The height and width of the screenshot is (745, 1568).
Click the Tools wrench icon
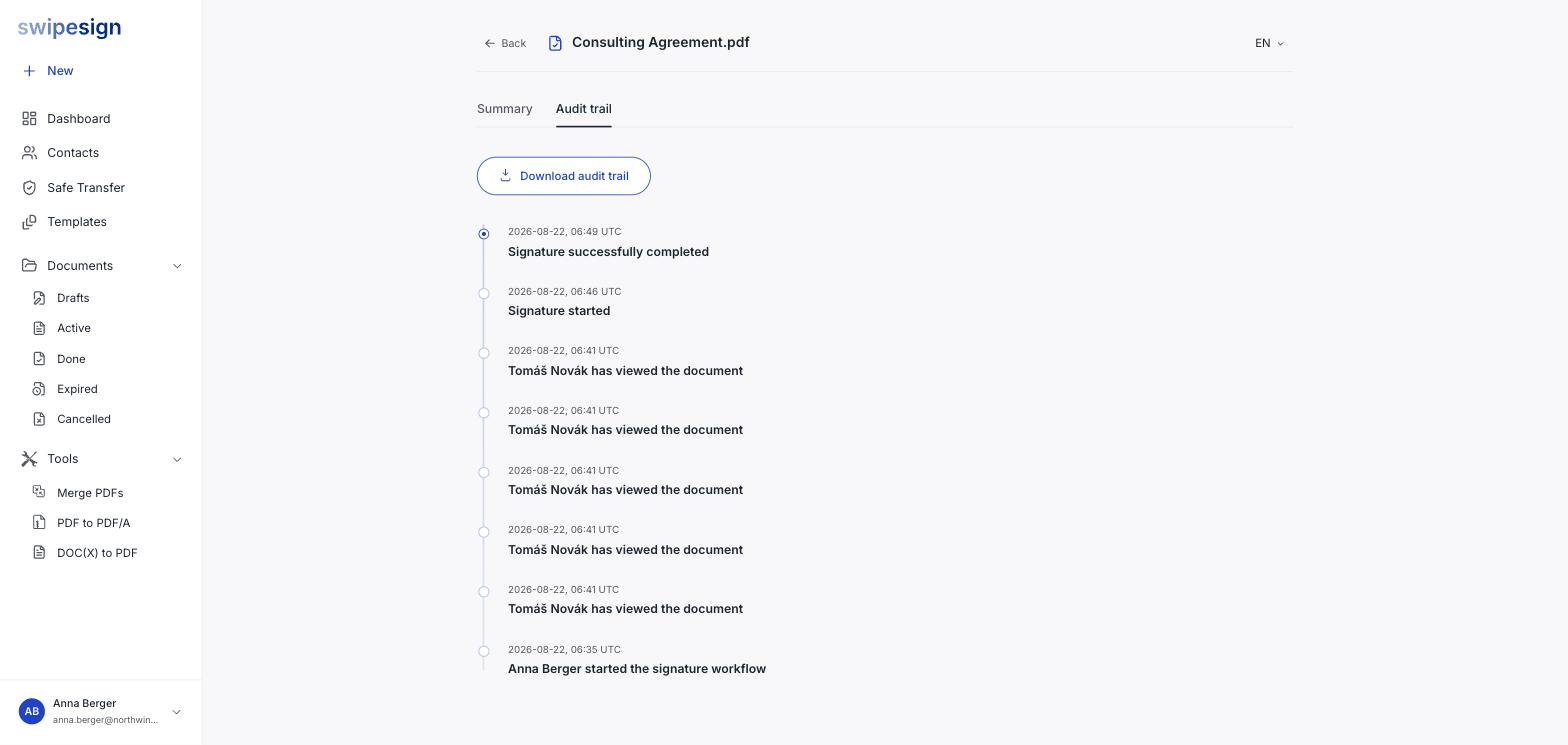(29, 459)
